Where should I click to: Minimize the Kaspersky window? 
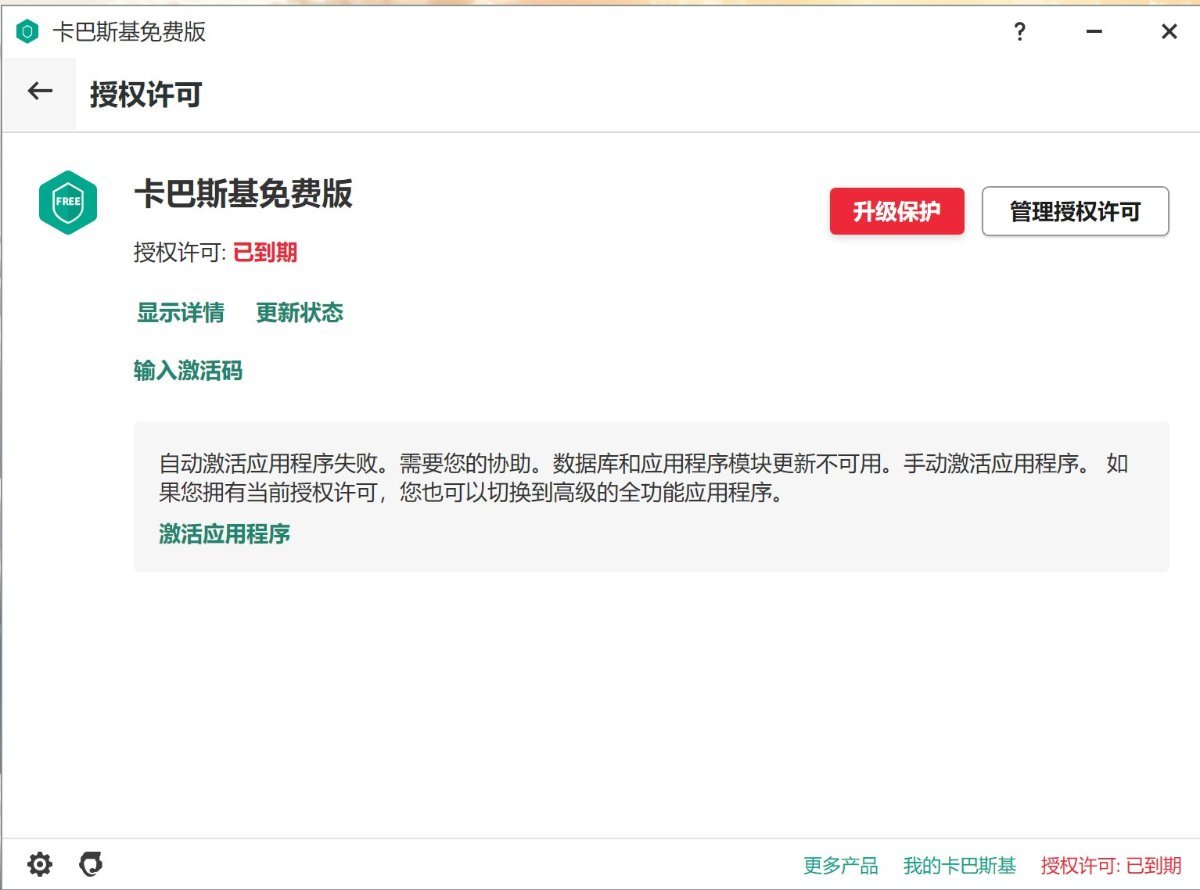(1094, 32)
